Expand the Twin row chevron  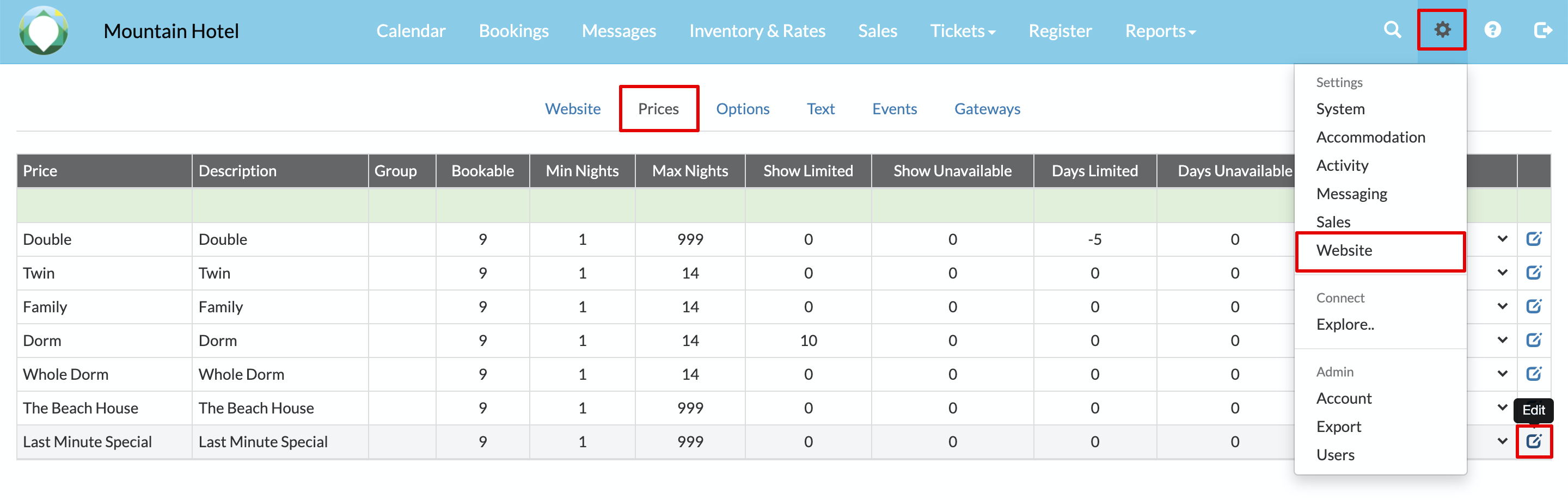1502,273
